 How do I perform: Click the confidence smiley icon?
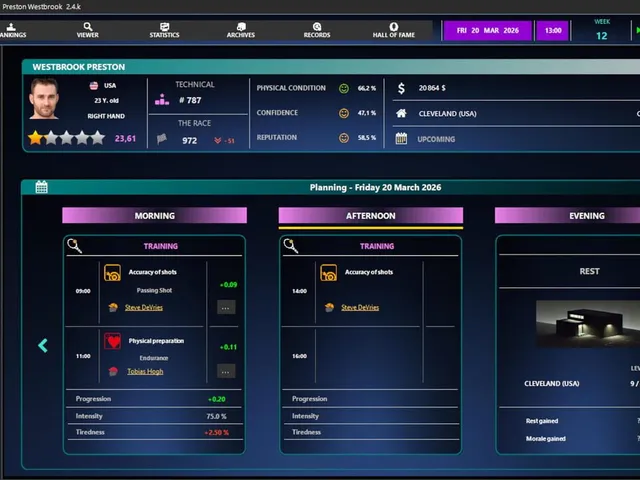(344, 113)
